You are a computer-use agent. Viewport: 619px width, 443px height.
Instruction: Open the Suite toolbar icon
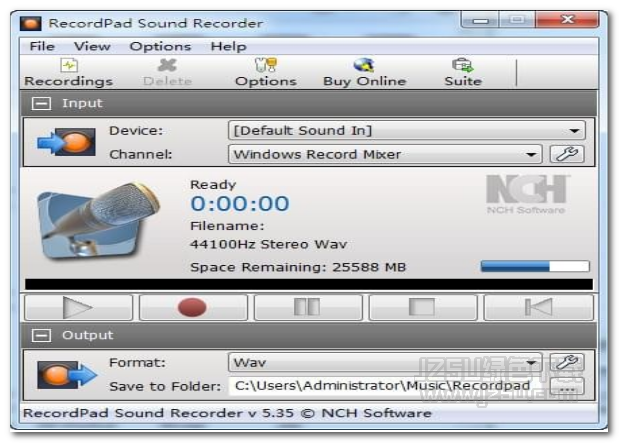[463, 73]
